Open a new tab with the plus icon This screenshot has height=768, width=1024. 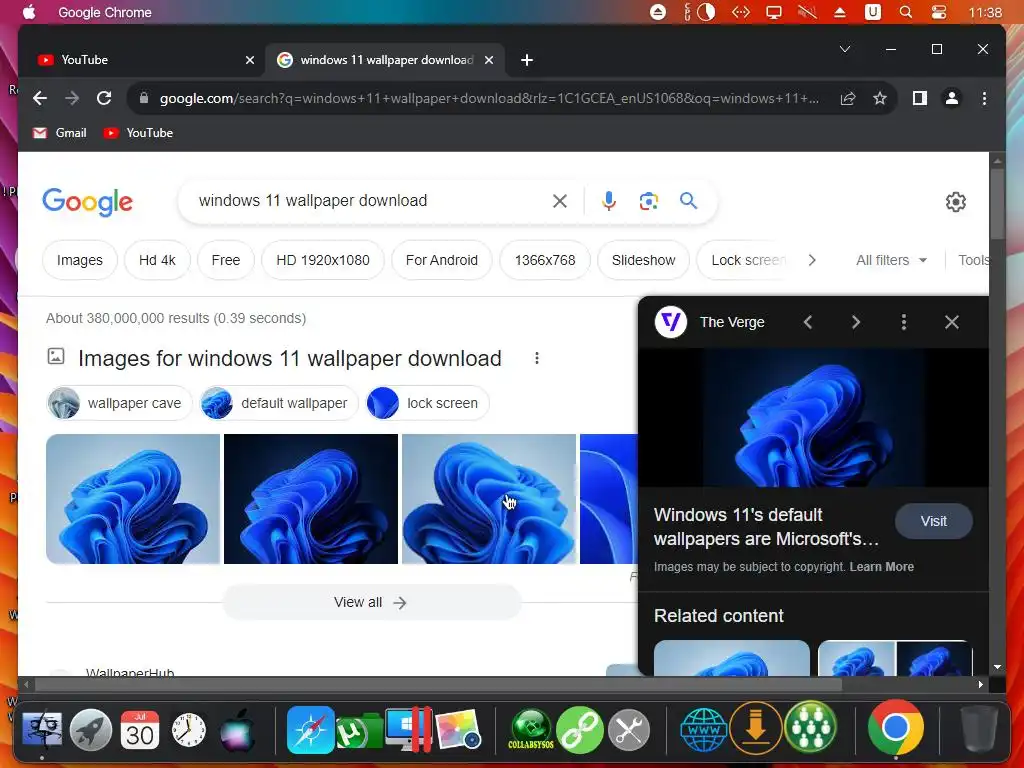[527, 60]
